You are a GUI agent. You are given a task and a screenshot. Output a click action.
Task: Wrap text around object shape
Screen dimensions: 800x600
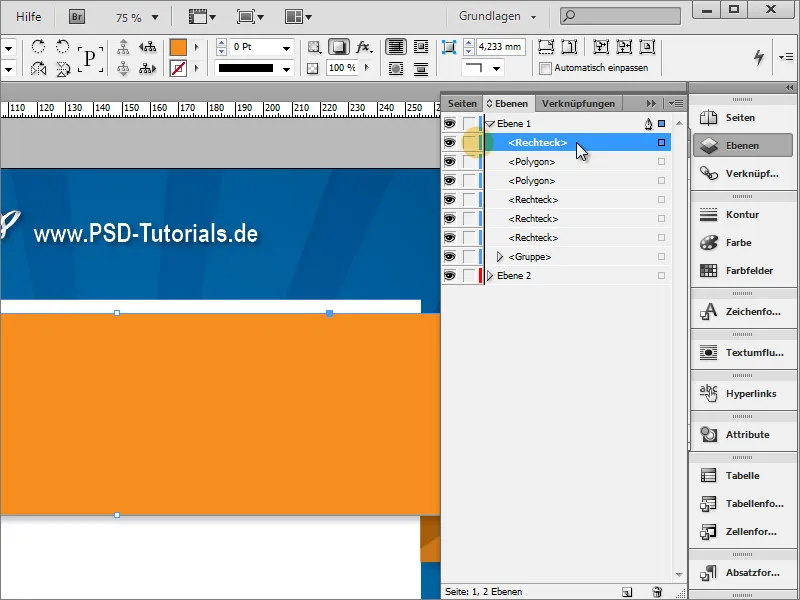(x=395, y=68)
